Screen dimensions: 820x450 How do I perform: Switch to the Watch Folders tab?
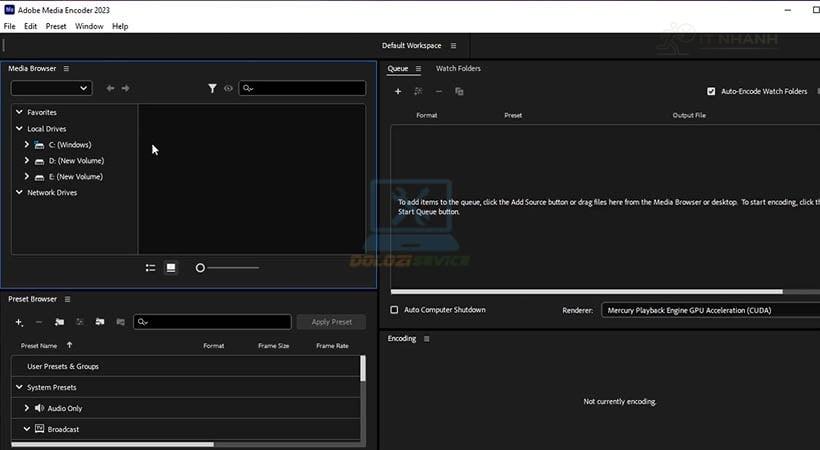tap(458, 68)
